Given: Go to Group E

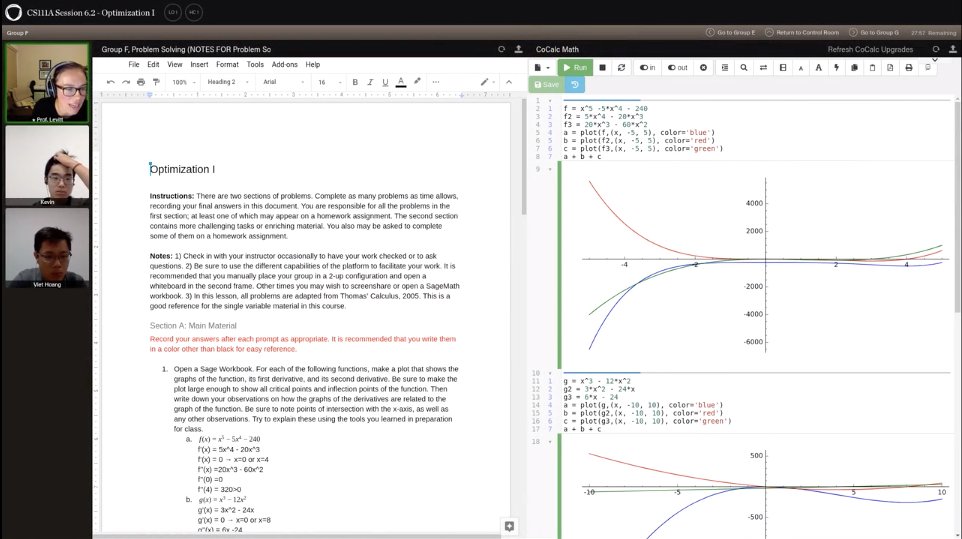Looking at the screenshot, I should click(731, 32).
